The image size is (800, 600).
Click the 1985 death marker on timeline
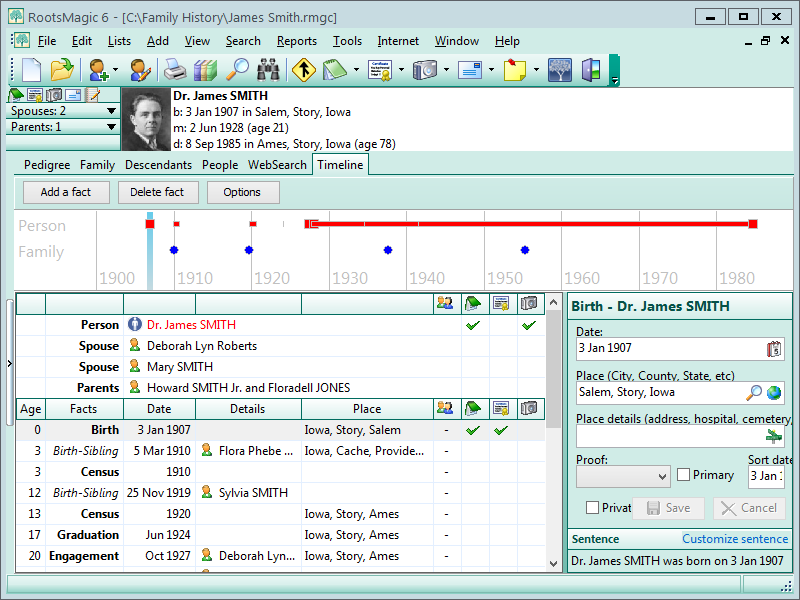click(752, 224)
